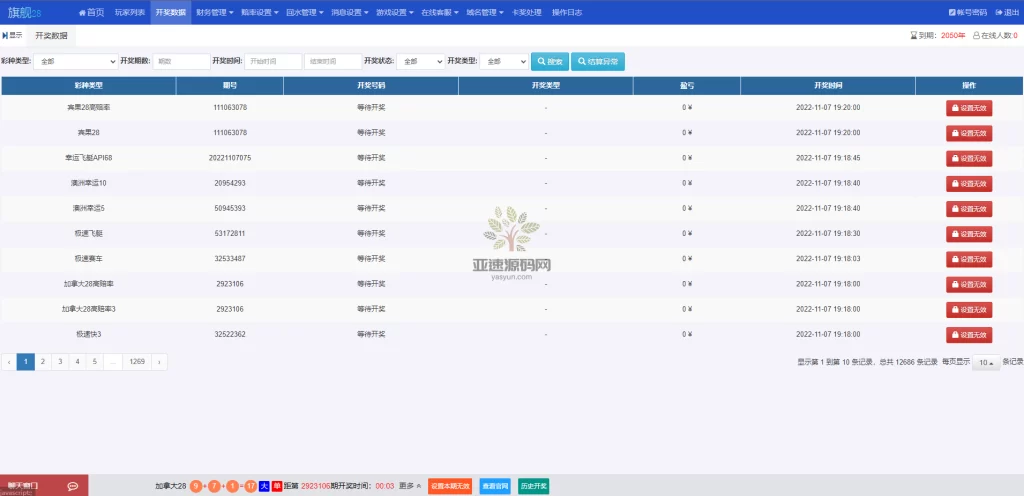Click the 设置本期无效 button

[x=450, y=486]
